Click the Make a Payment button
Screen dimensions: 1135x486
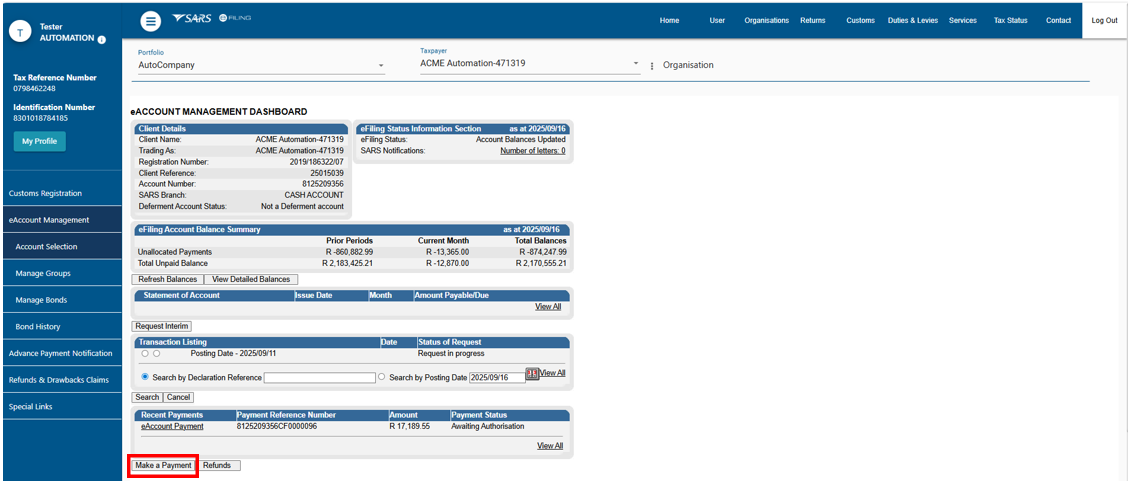pyautogui.click(x=163, y=465)
